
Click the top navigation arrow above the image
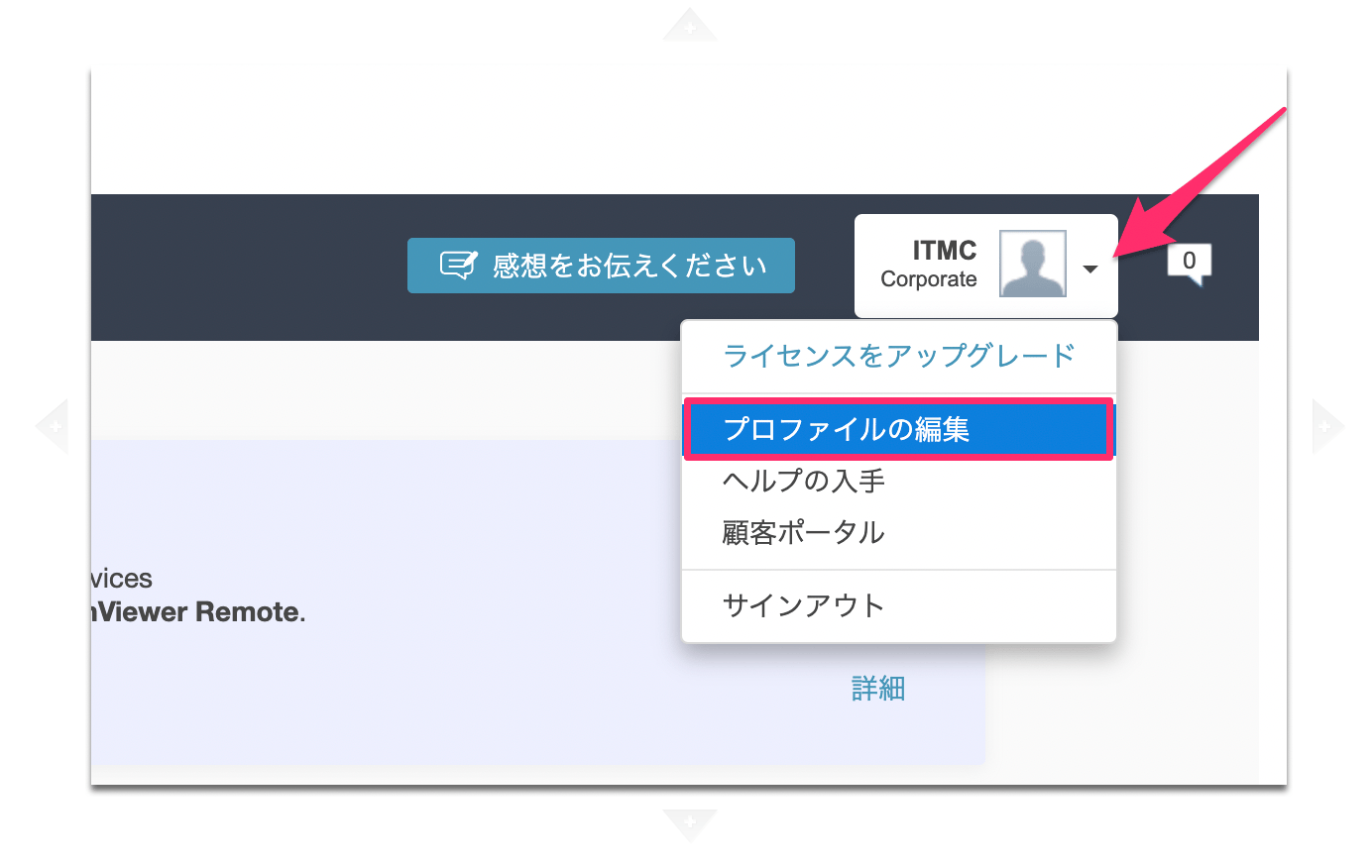click(690, 25)
